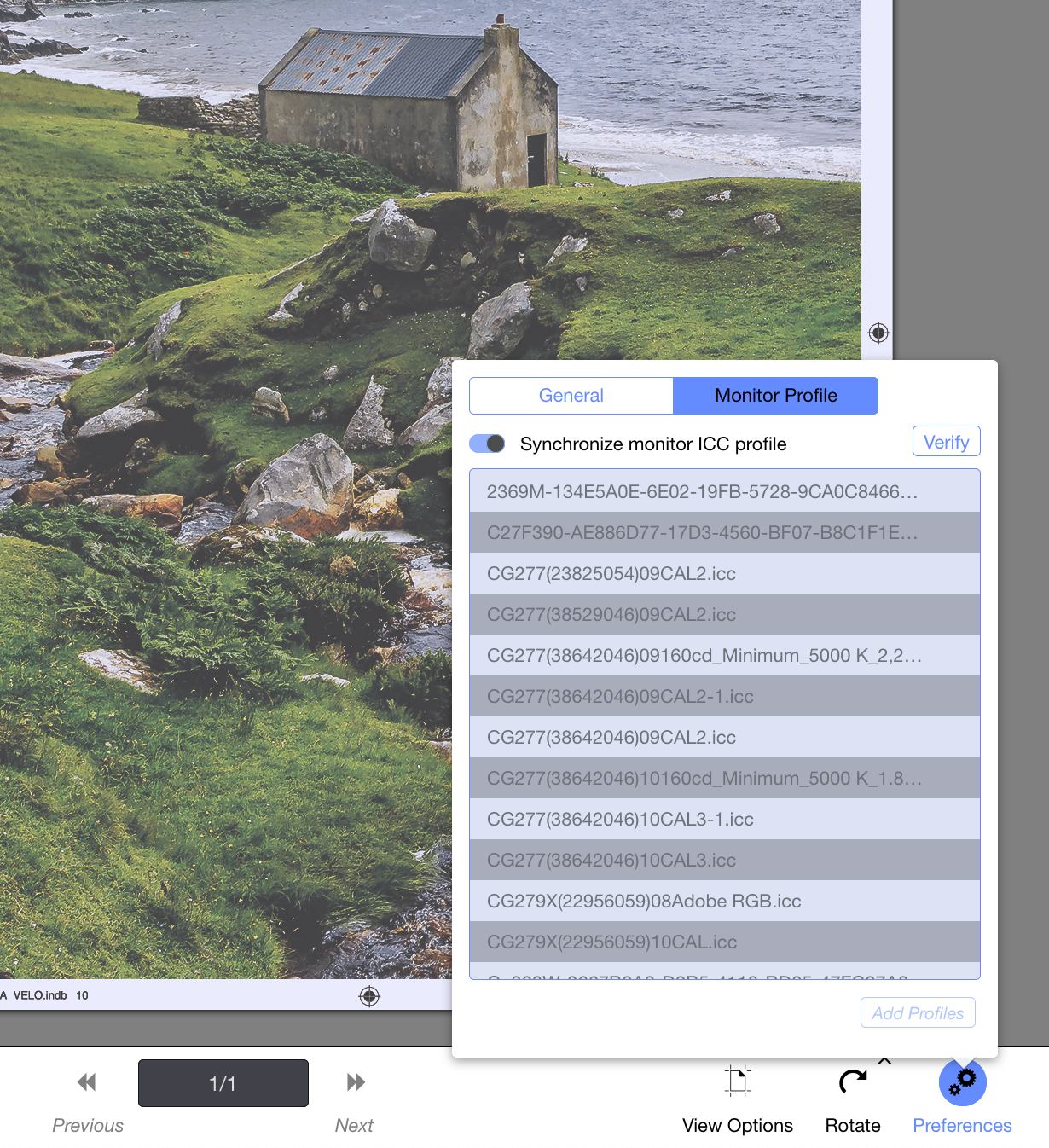
Task: Select the Monitor Profile tab
Action: pos(775,396)
